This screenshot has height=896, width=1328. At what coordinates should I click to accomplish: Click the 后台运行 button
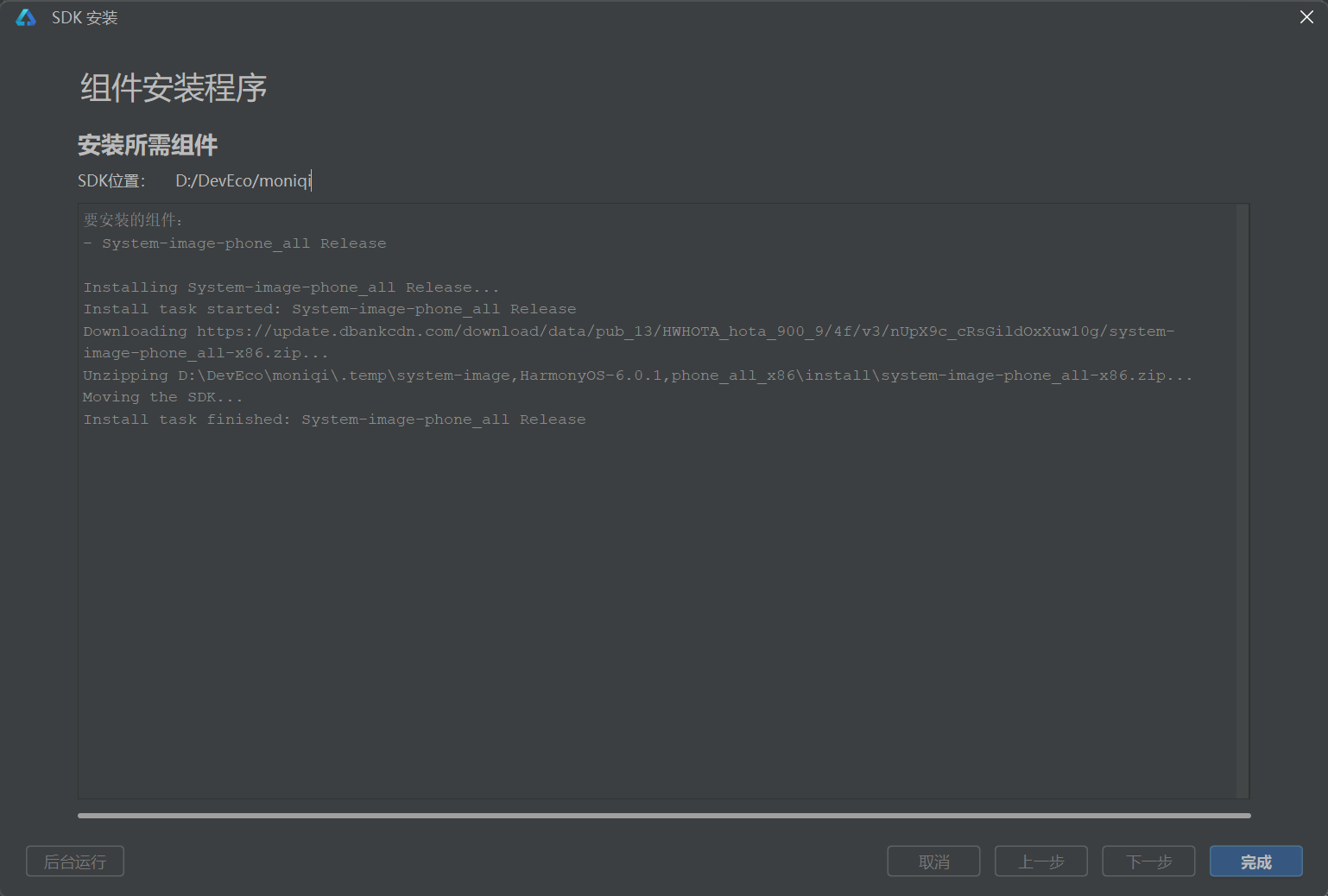[x=75, y=861]
